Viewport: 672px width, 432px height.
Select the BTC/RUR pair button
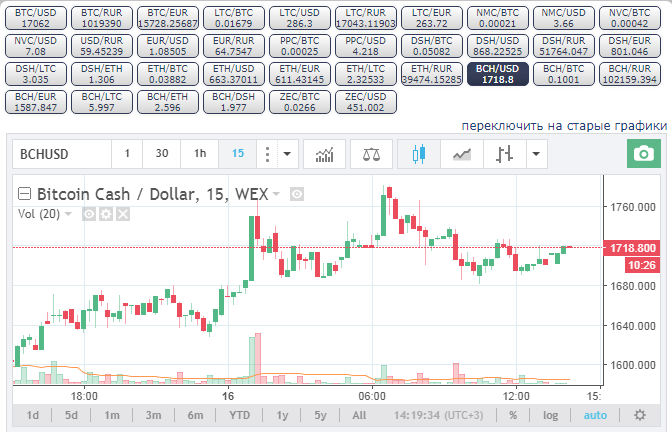coord(102,18)
